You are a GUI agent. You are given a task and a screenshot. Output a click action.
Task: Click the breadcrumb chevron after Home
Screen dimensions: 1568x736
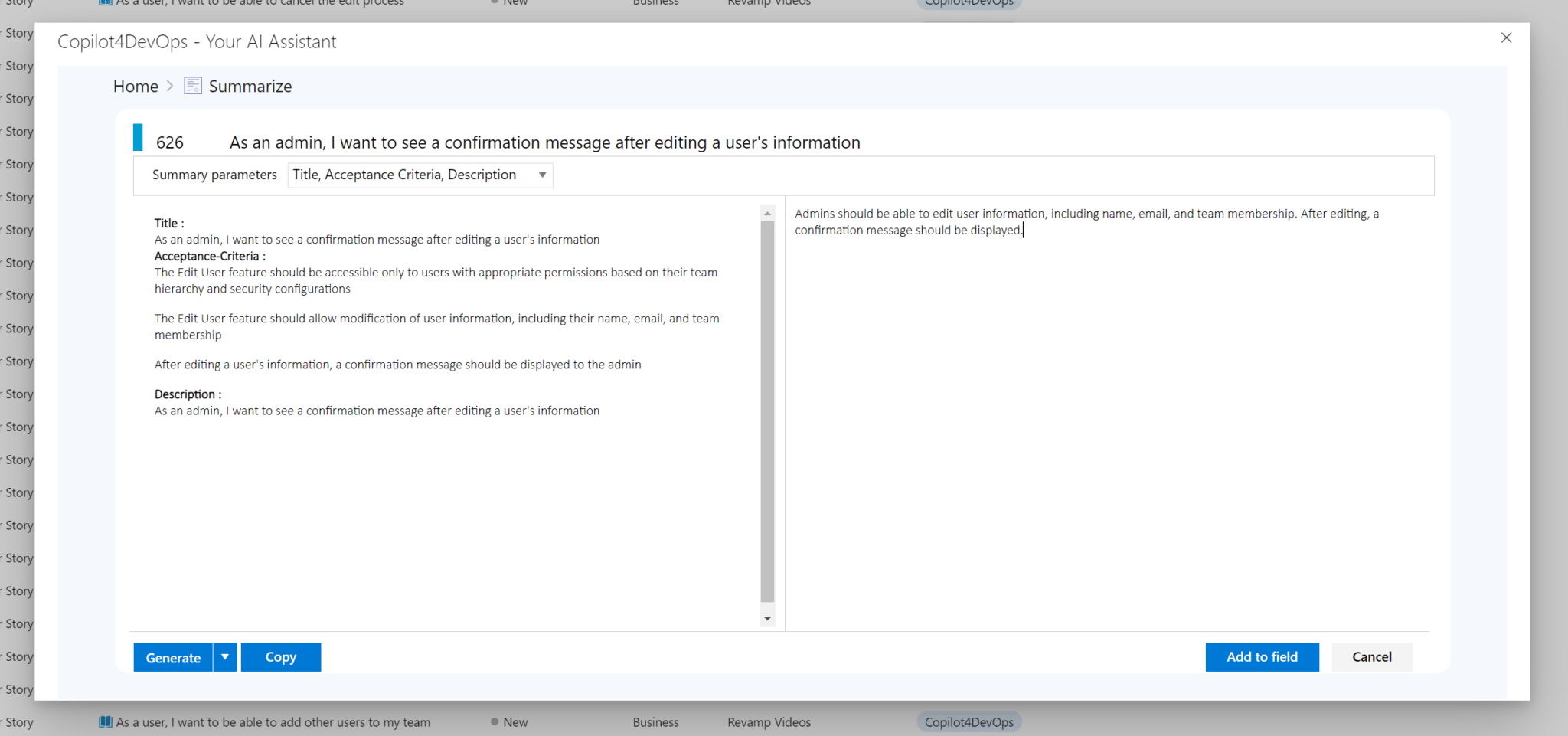pyautogui.click(x=170, y=86)
